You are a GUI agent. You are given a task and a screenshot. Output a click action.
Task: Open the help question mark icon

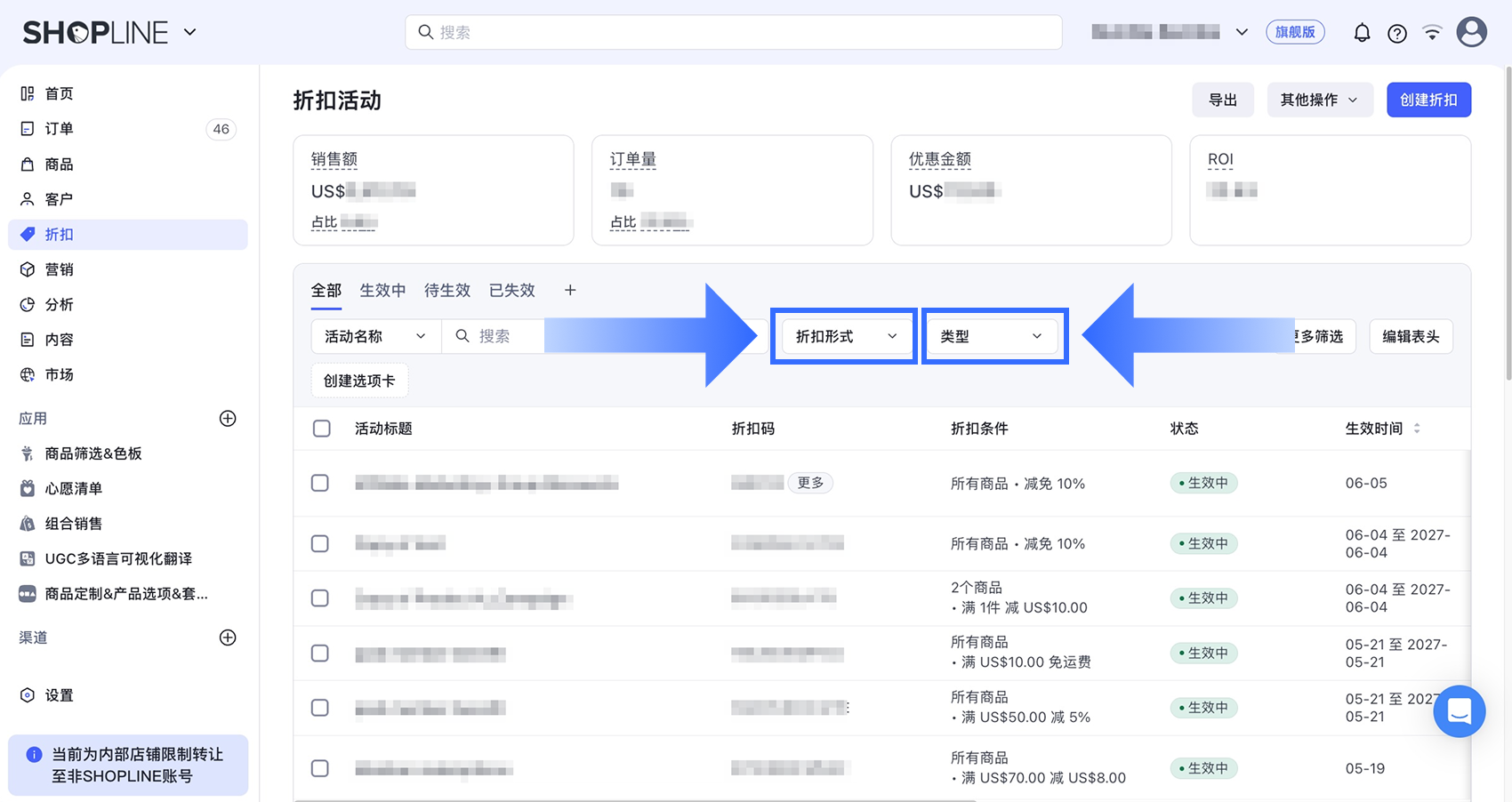(1397, 33)
